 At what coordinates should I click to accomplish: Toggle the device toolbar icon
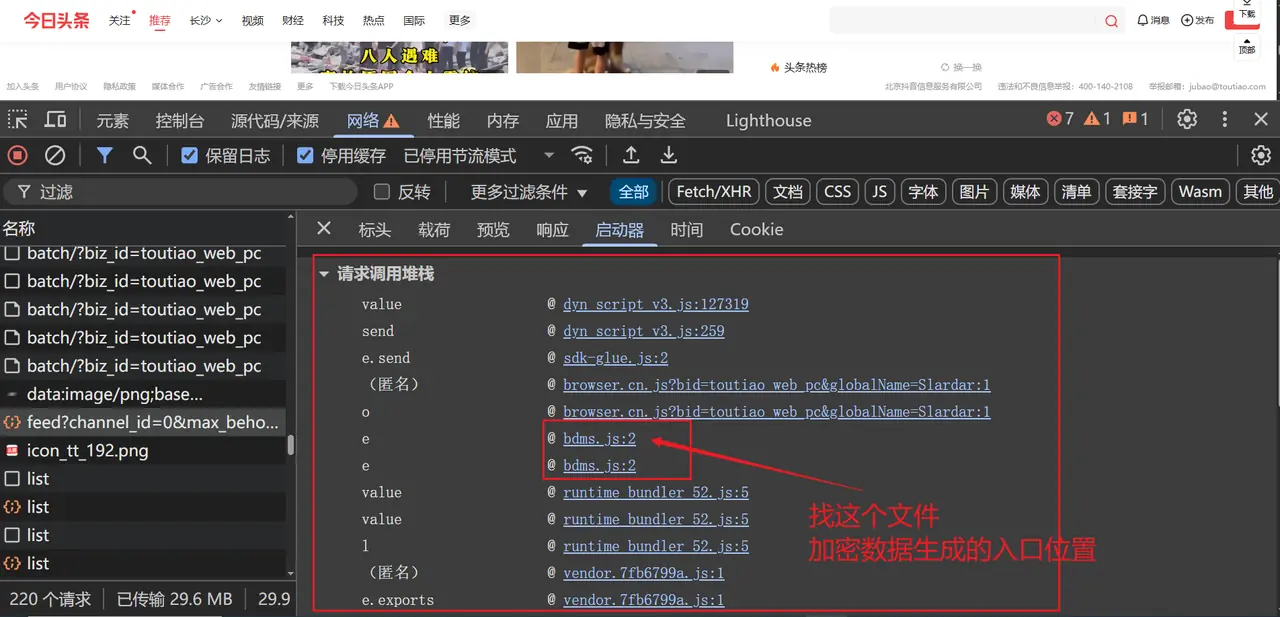point(56,120)
